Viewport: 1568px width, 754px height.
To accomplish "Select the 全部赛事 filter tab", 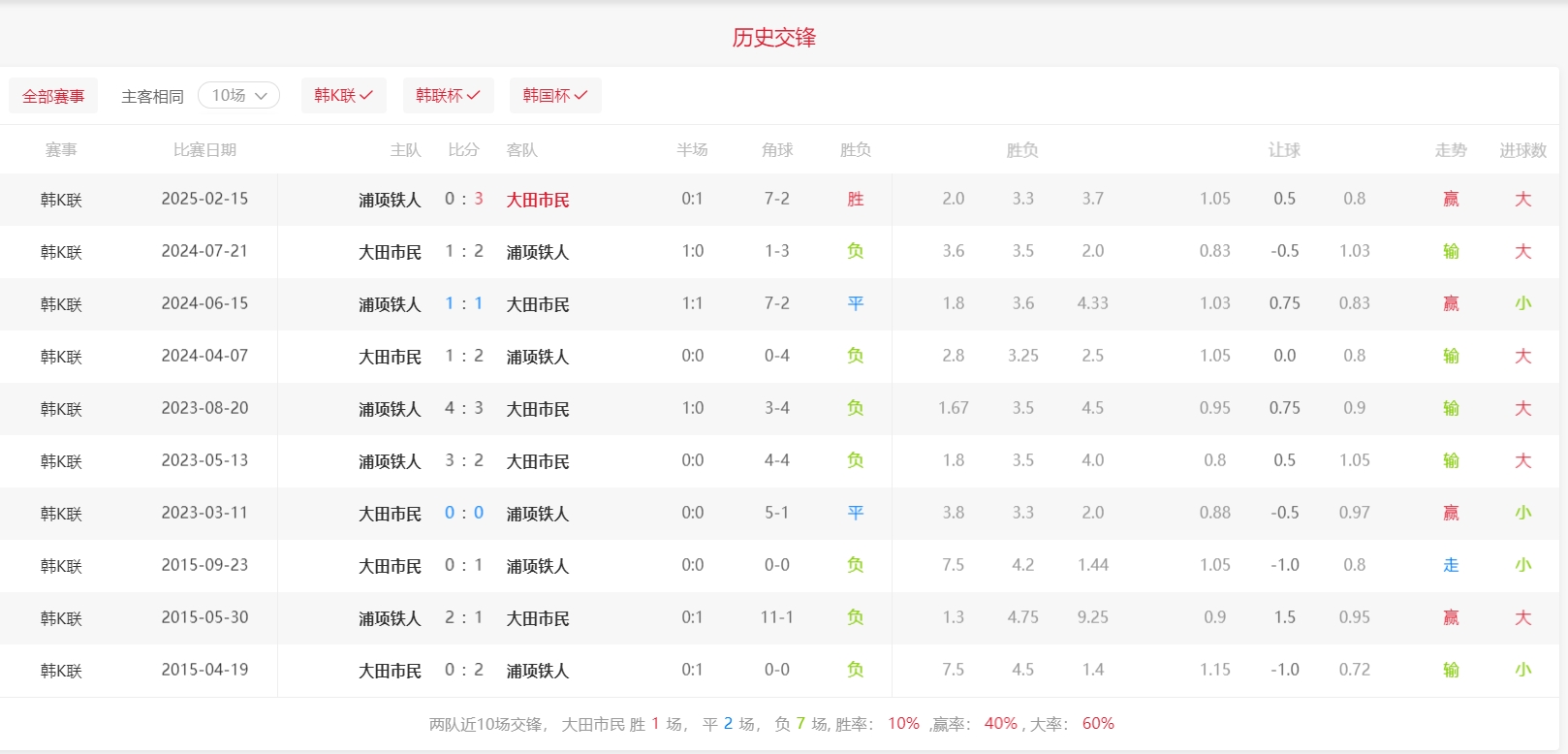I will 53,96.
